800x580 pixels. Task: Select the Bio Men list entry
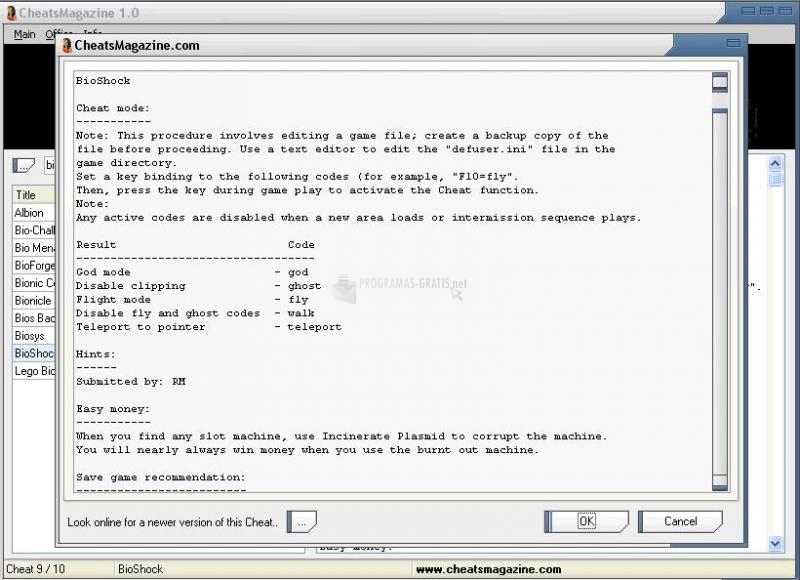click(34, 248)
